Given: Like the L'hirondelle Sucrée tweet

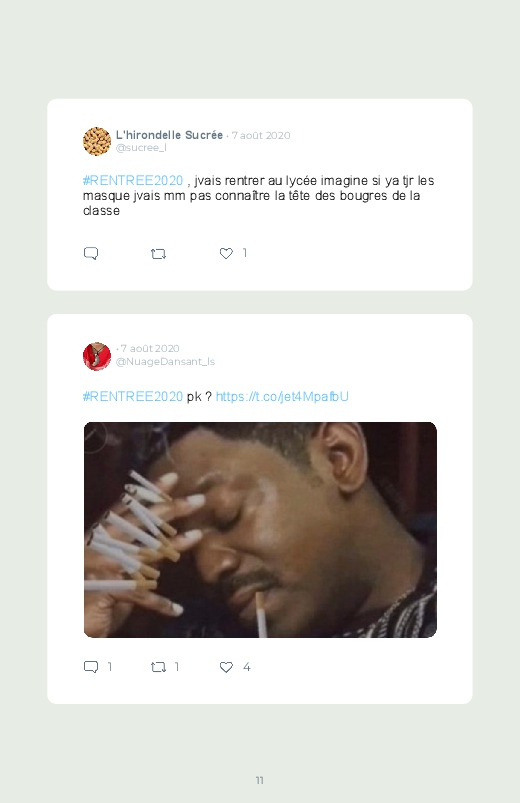Looking at the screenshot, I should tap(226, 253).
